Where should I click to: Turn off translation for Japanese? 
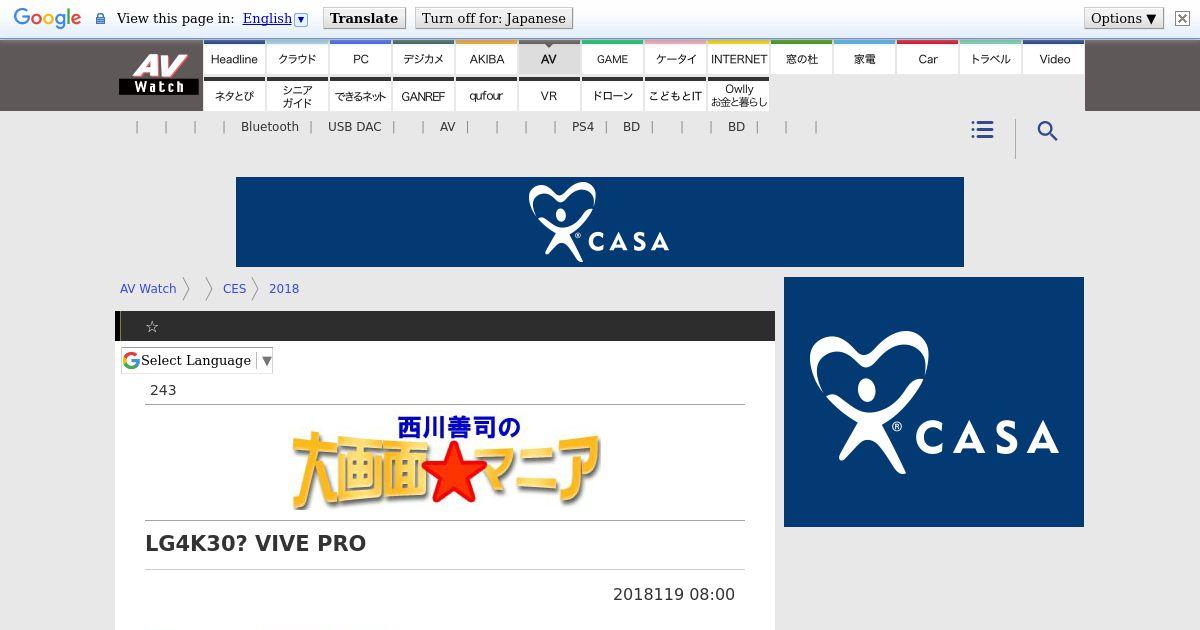tap(494, 18)
